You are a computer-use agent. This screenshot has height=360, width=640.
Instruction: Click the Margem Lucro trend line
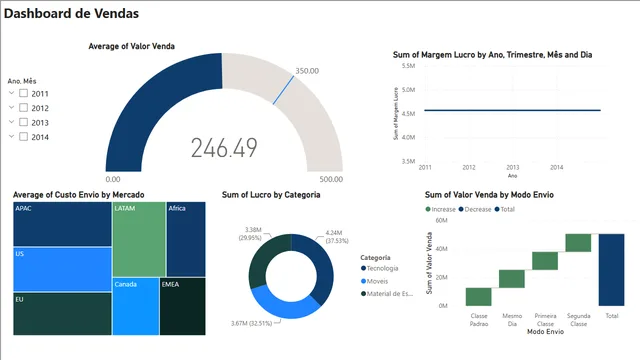coord(512,110)
